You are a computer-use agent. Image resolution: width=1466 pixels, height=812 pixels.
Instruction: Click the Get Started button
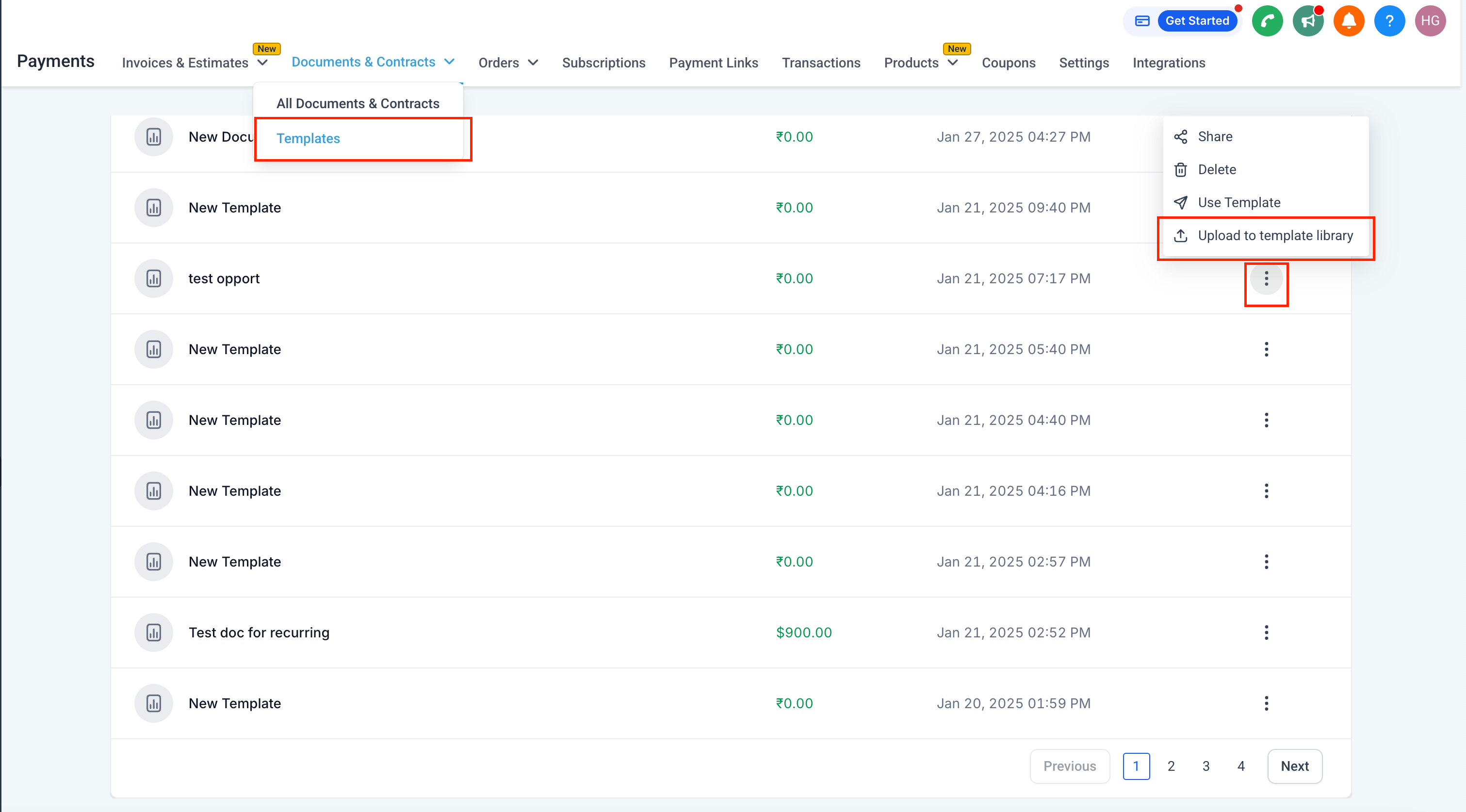1197,21
